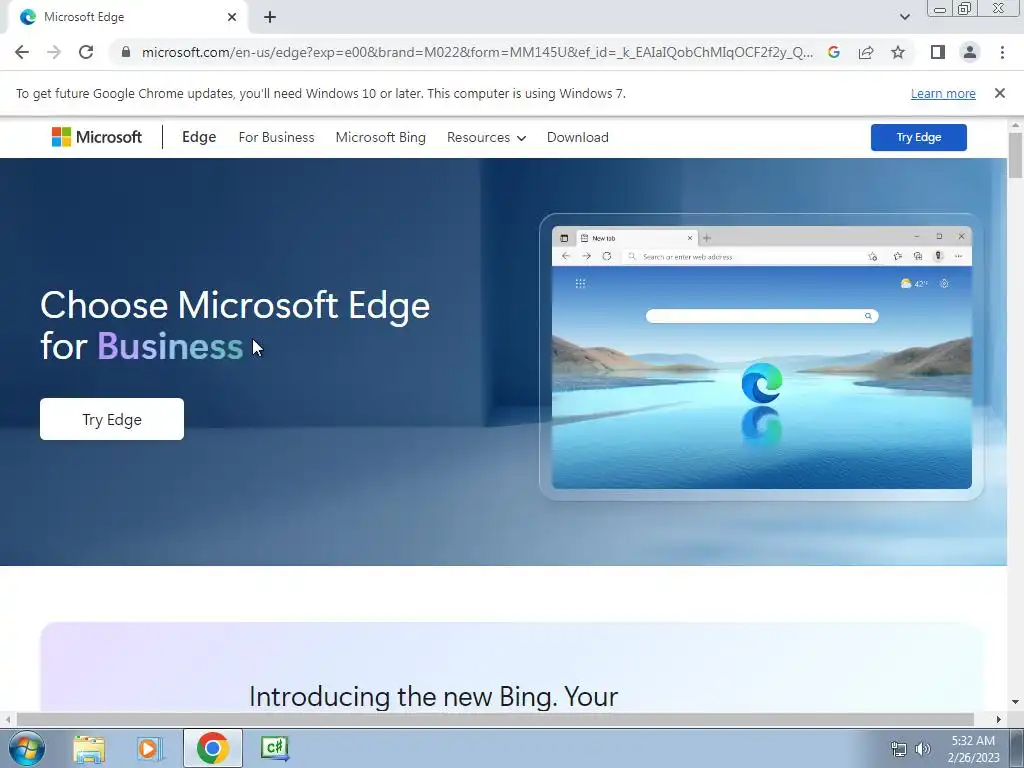Go back using the browser back arrow
The height and width of the screenshot is (768, 1024).
(x=22, y=52)
